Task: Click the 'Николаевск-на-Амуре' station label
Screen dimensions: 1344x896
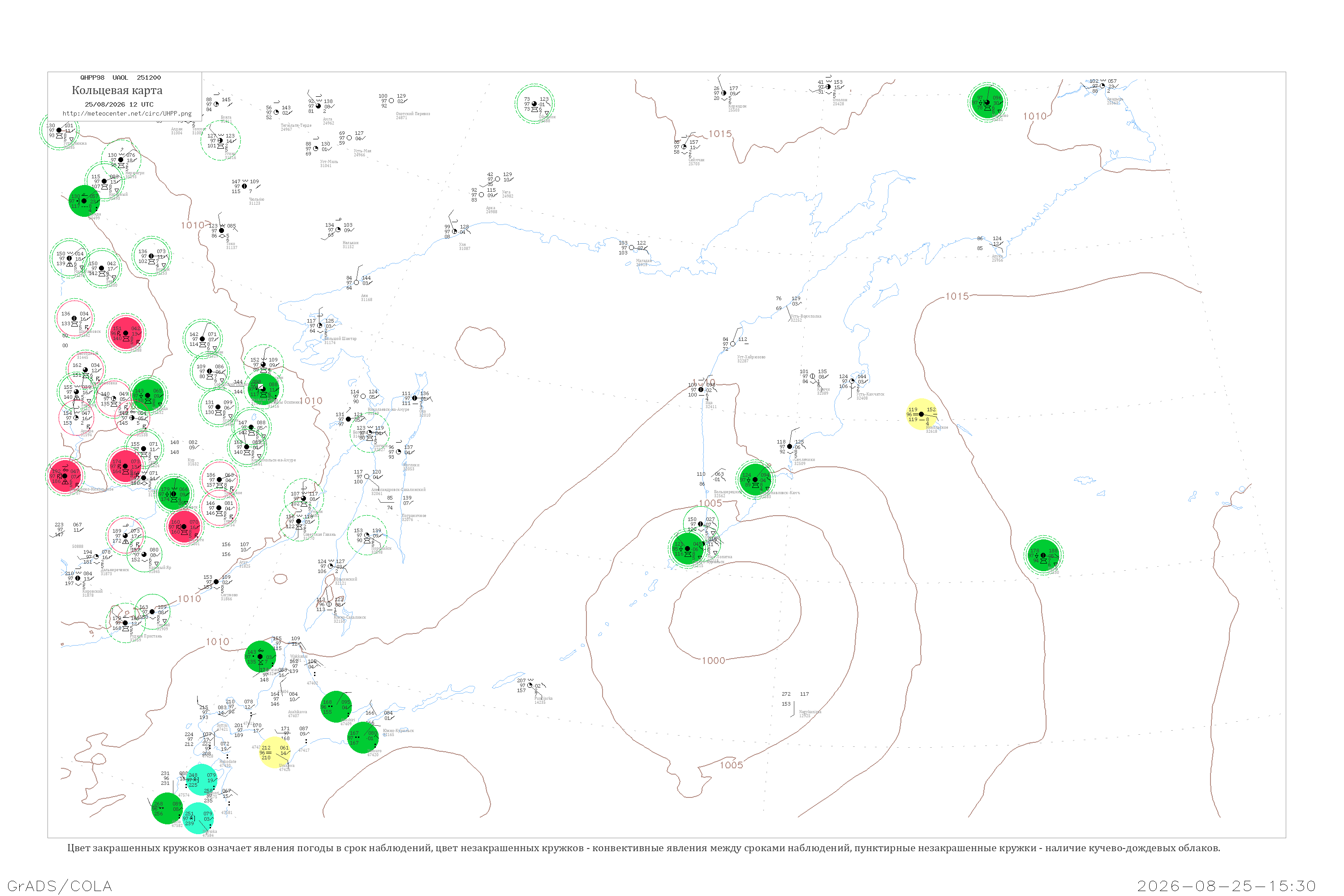Action: (388, 410)
